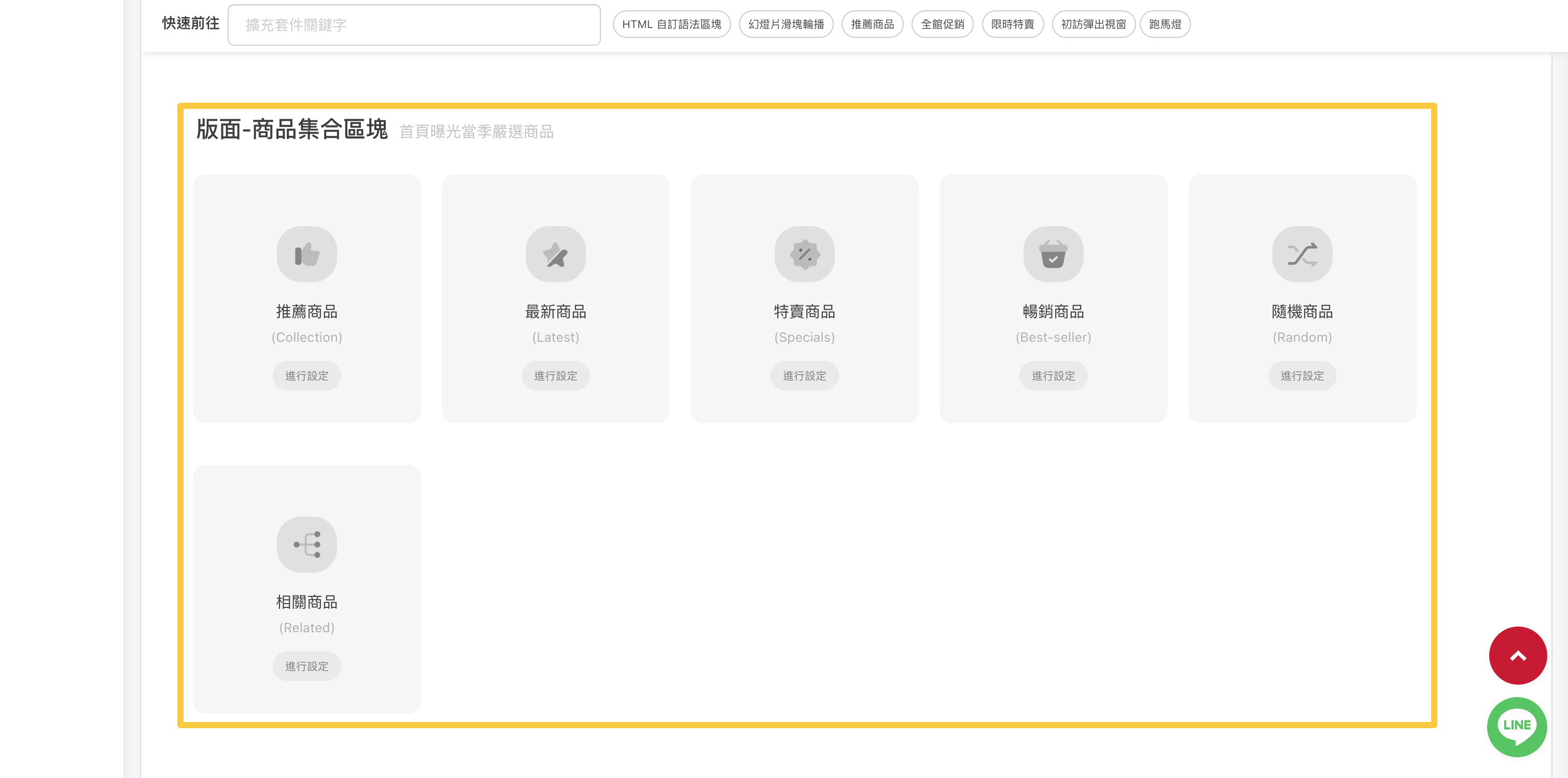This screenshot has height=778, width=1568.
Task: Open the green LINE chat button
Action: tap(1517, 727)
